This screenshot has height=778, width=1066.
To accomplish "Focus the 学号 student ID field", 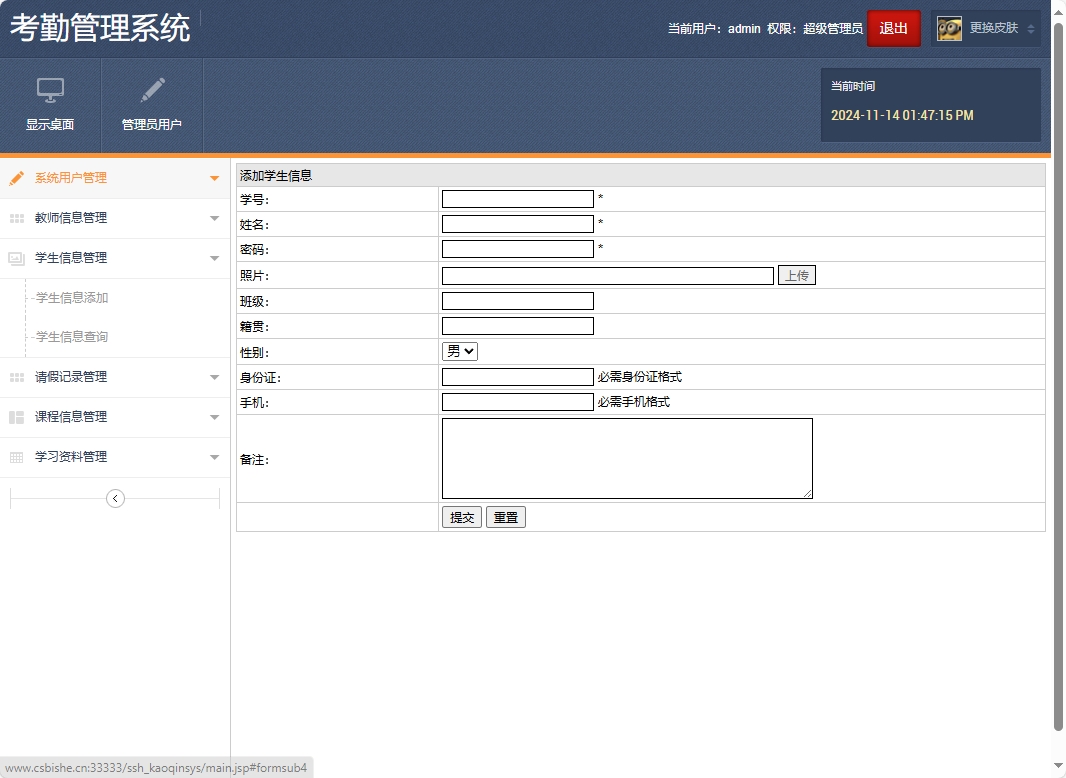I will [x=517, y=199].
